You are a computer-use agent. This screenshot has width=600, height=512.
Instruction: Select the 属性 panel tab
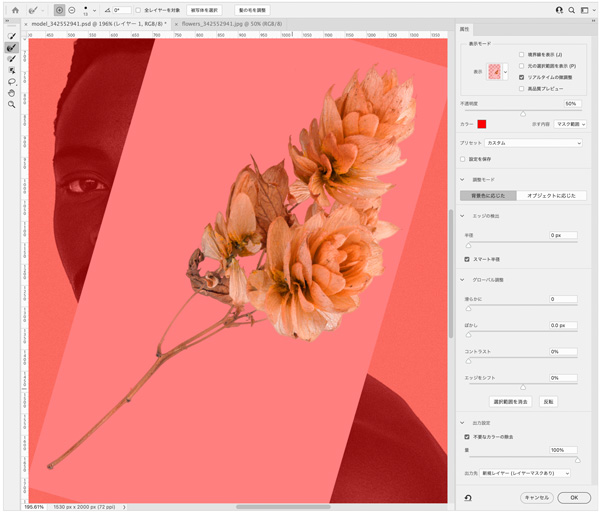[464, 29]
